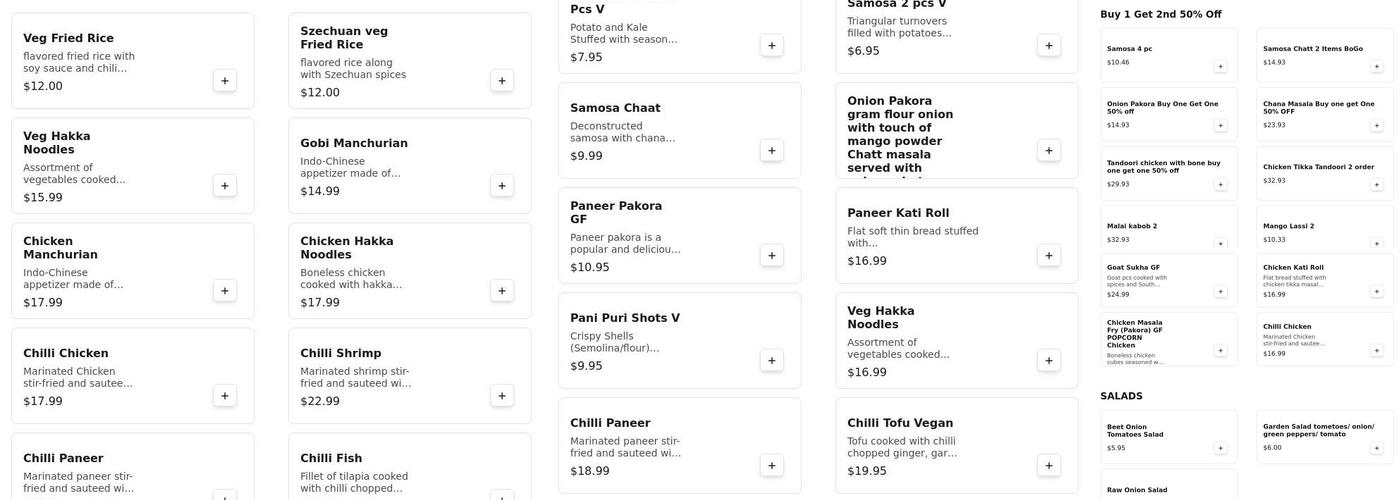Add Beet Onion Tomatoes Salad
The image size is (1400, 500).
click(x=1220, y=449)
